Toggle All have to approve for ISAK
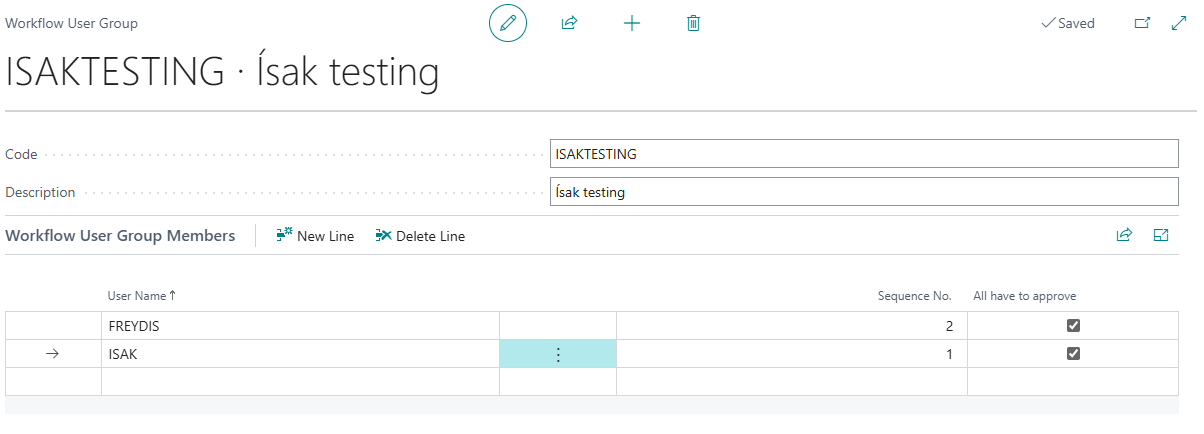 click(x=1074, y=353)
